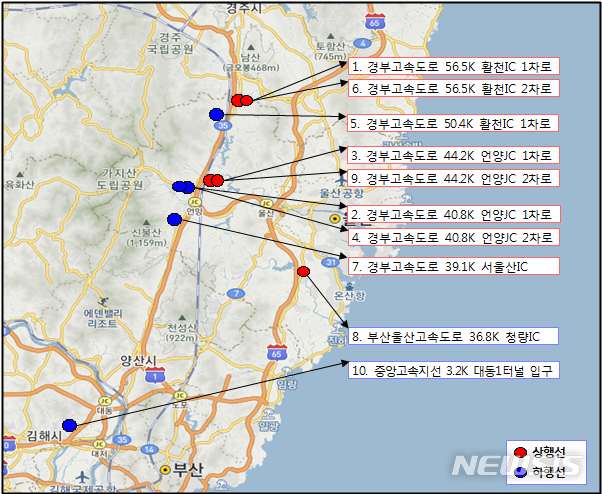Select label 1 경부고속도로 56.5K 활천IC 1차로
This screenshot has height=494, width=602.
[453, 67]
